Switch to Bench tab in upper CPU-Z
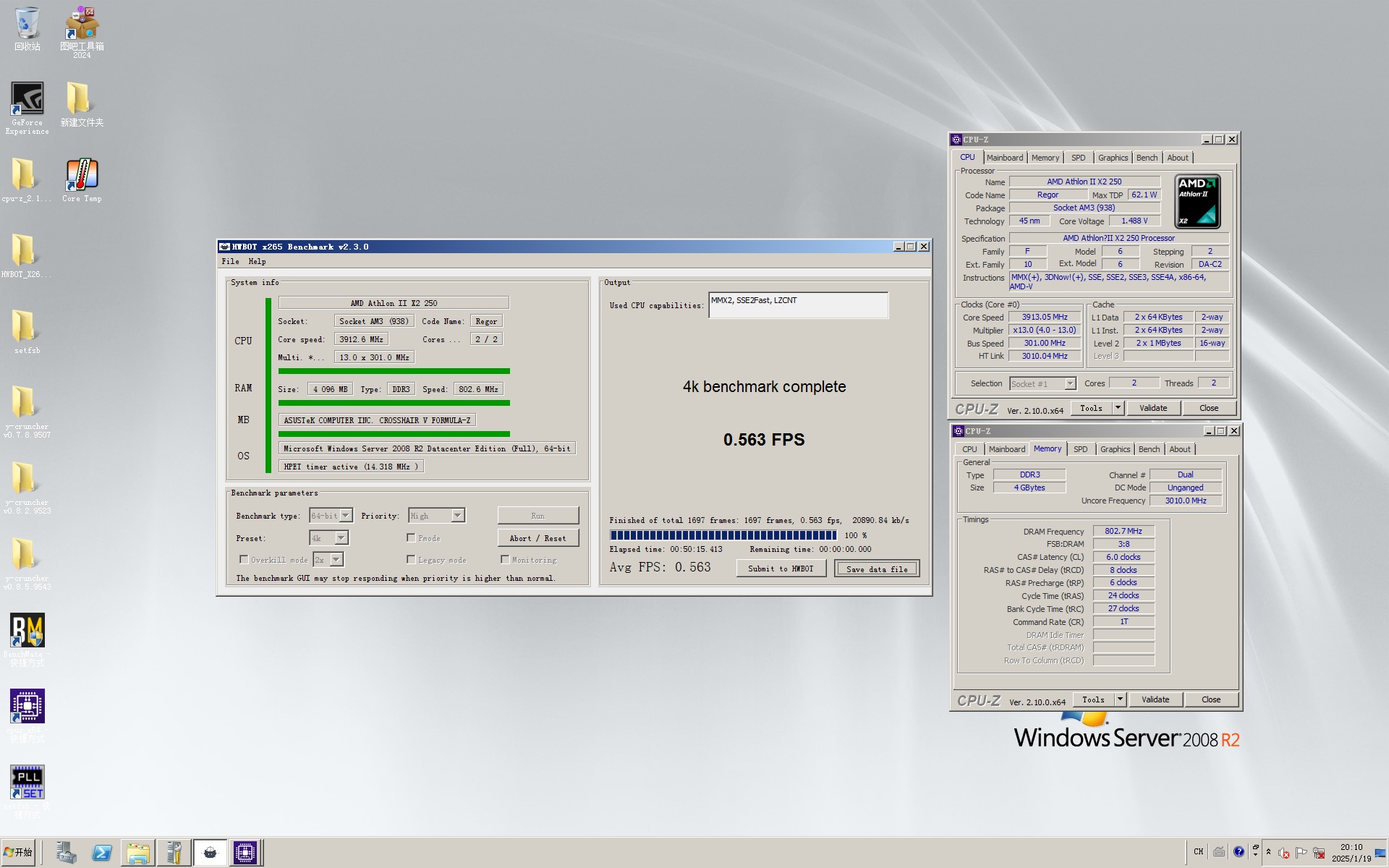This screenshot has height=868, width=1389. point(1147,158)
